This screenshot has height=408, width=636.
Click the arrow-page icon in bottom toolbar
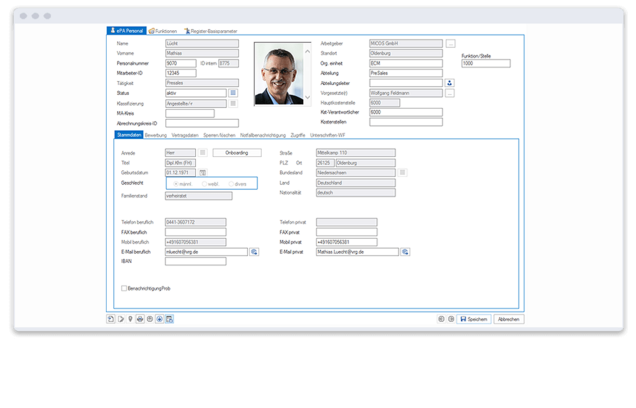121,319
